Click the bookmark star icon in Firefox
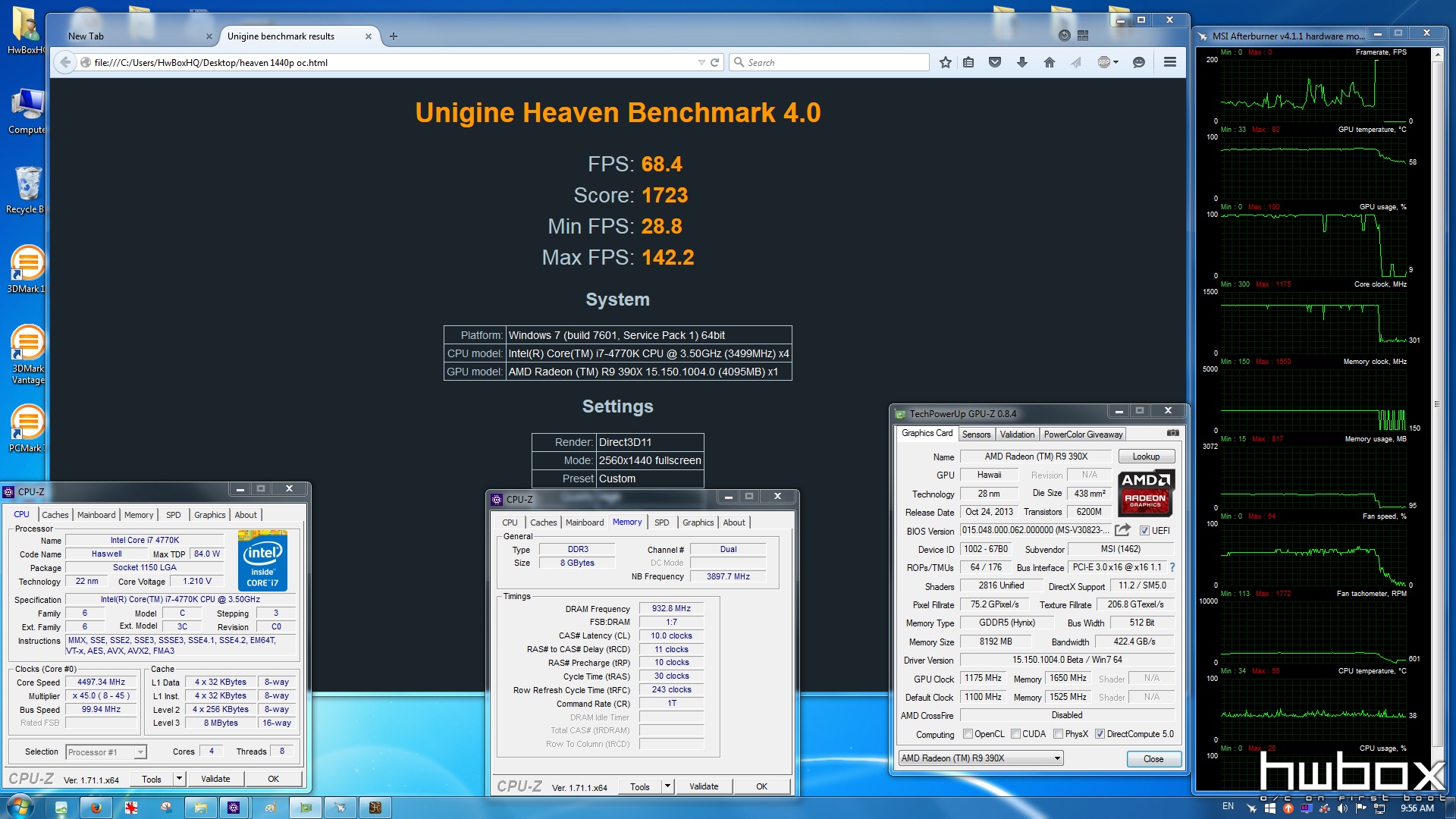 (945, 62)
